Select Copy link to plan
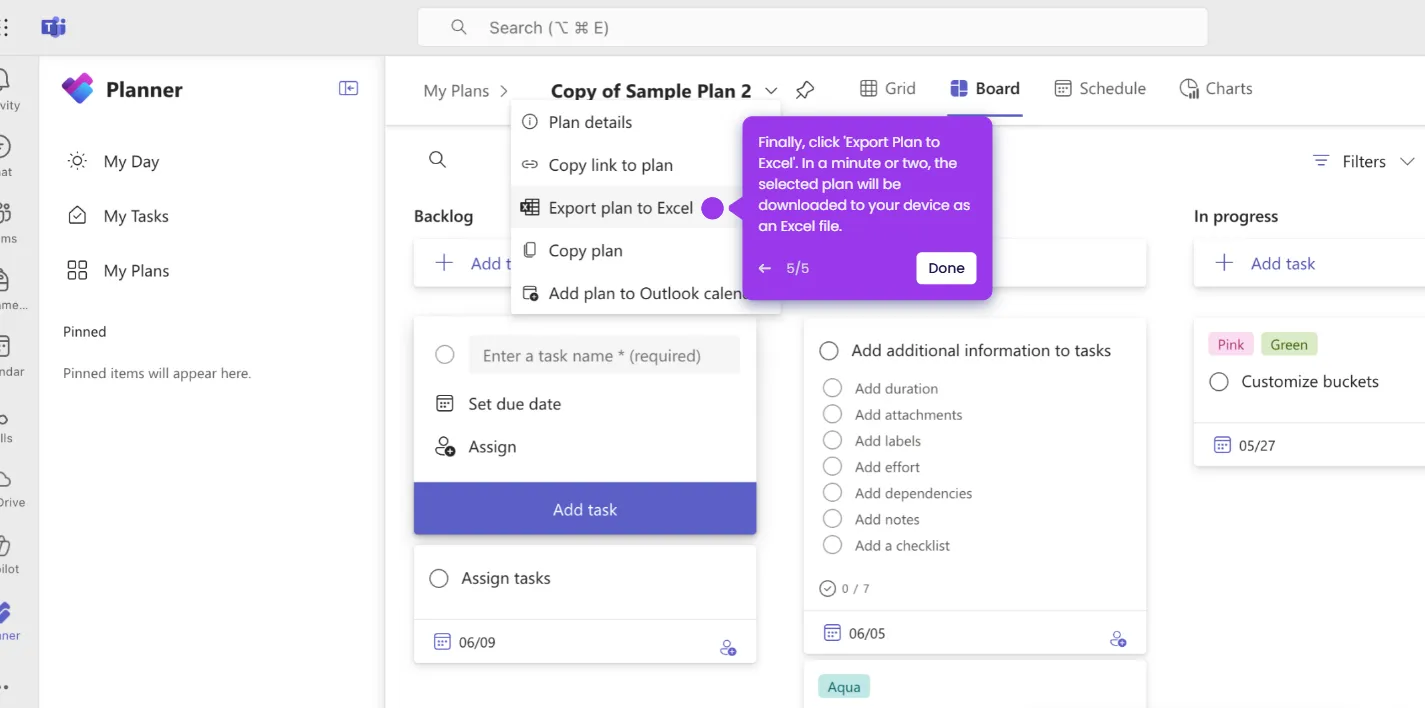Image resolution: width=1425 pixels, height=708 pixels. [645, 165]
